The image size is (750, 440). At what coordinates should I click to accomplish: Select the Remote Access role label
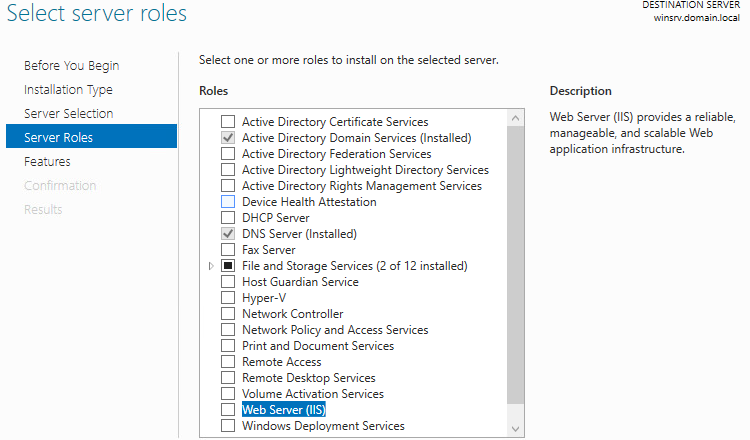point(282,362)
